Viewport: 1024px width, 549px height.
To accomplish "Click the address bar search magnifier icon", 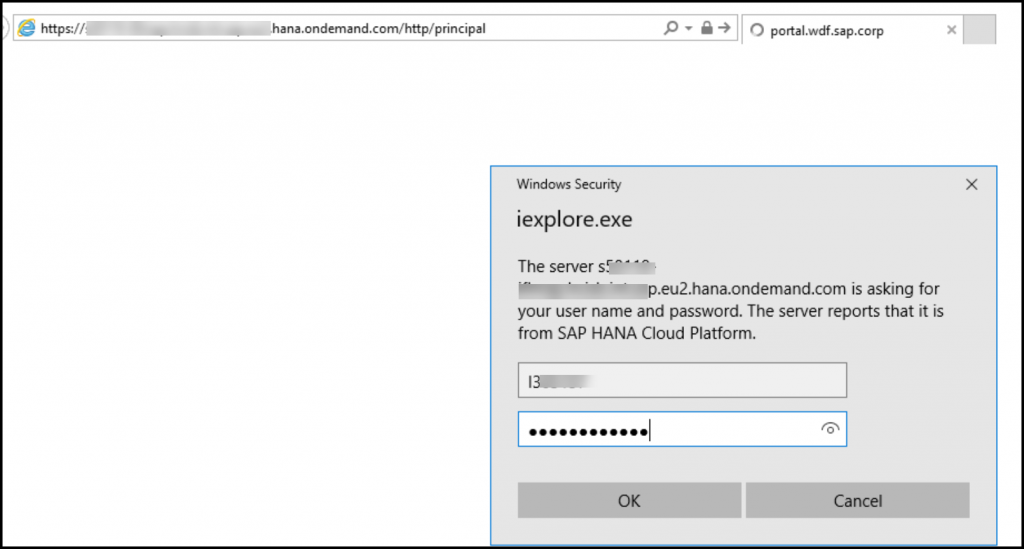I will pyautogui.click(x=671, y=28).
